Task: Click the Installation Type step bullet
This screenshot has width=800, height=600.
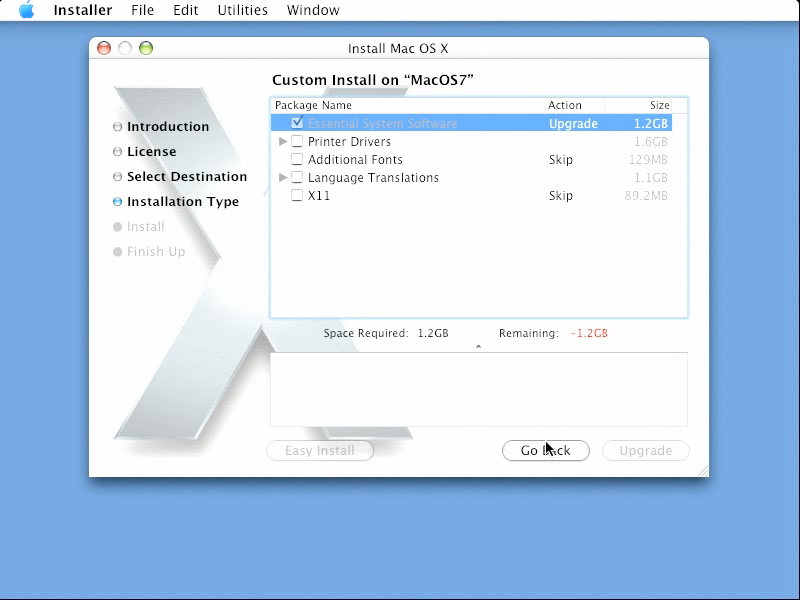Action: pyautogui.click(x=117, y=202)
